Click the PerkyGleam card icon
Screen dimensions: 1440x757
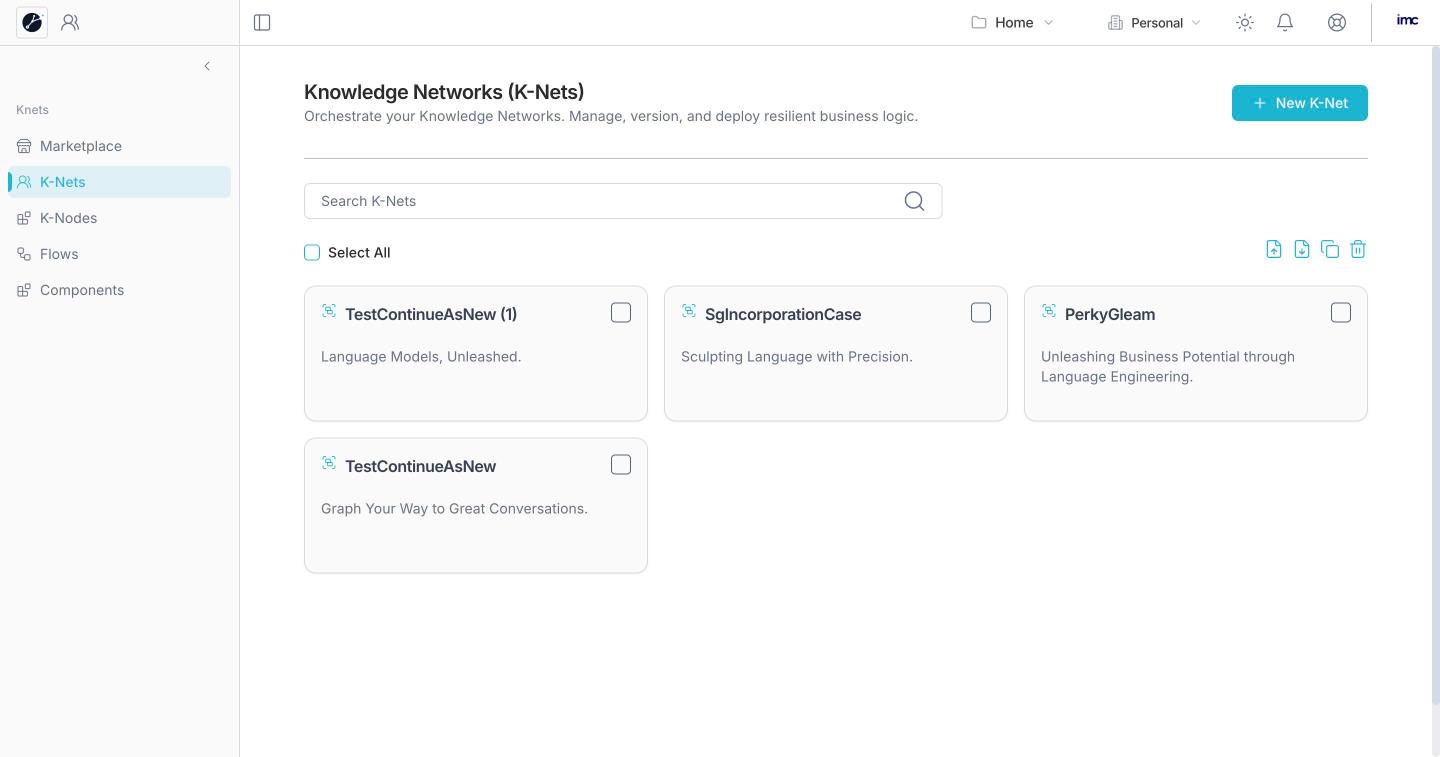[1049, 311]
